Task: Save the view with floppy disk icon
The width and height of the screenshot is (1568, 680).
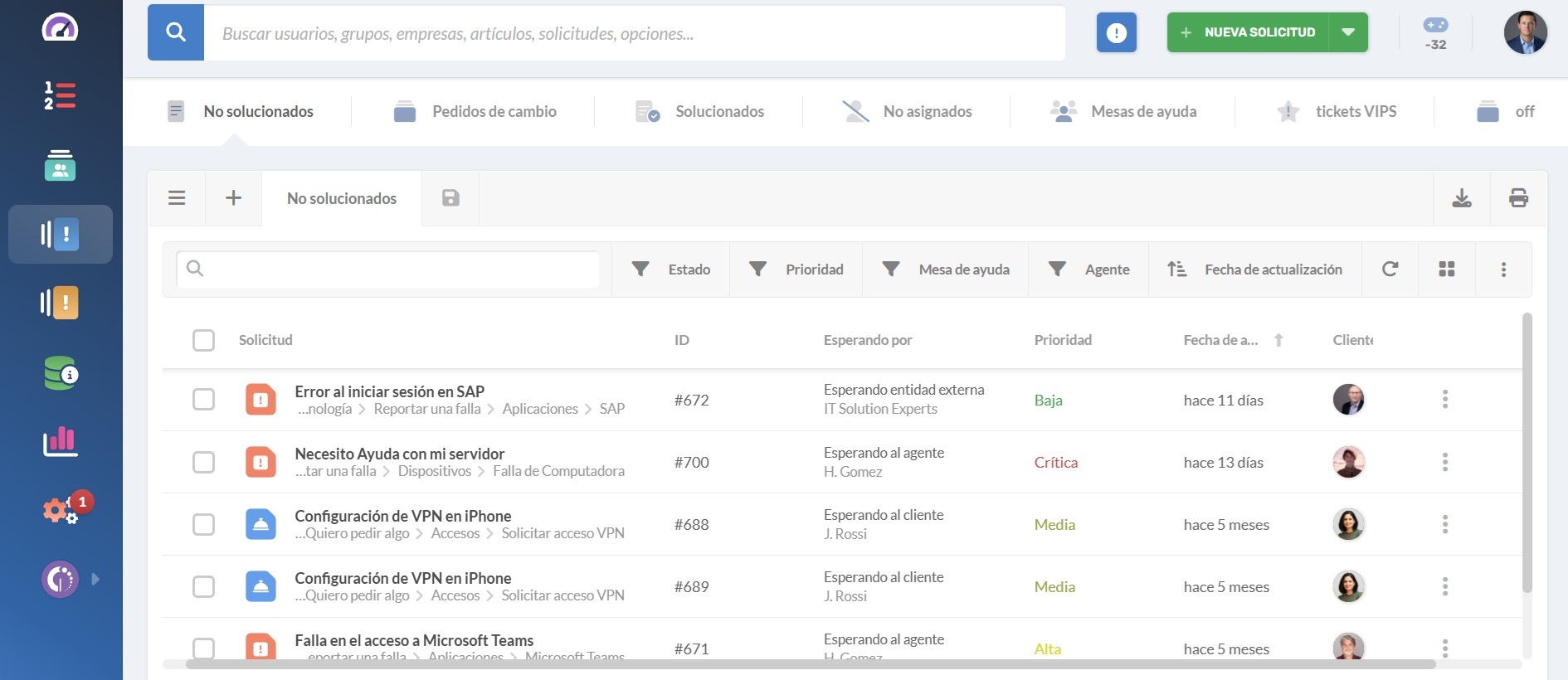Action: [x=450, y=198]
